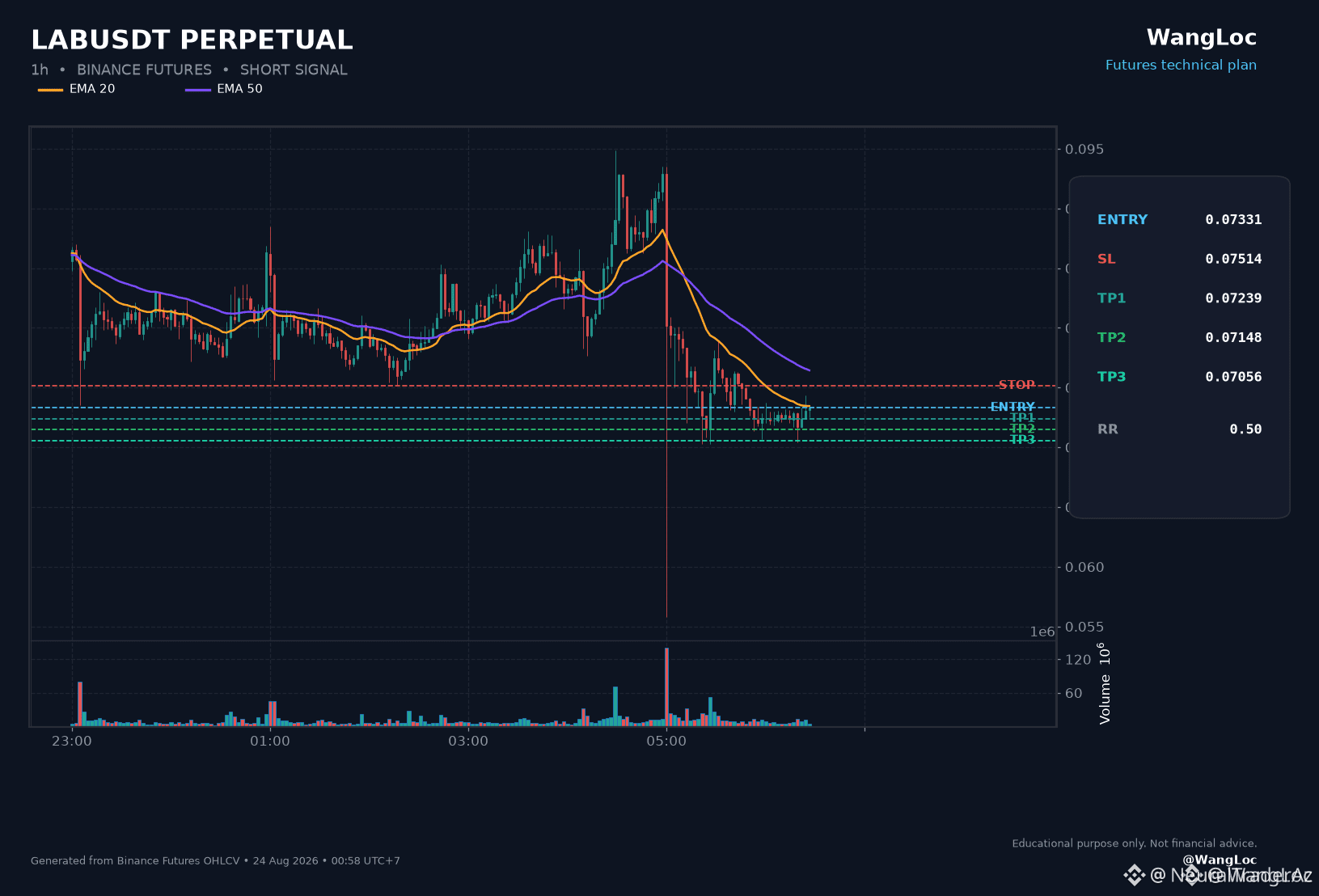Click the stop-loss value 0.07514
The image size is (1319, 896).
tap(1233, 259)
